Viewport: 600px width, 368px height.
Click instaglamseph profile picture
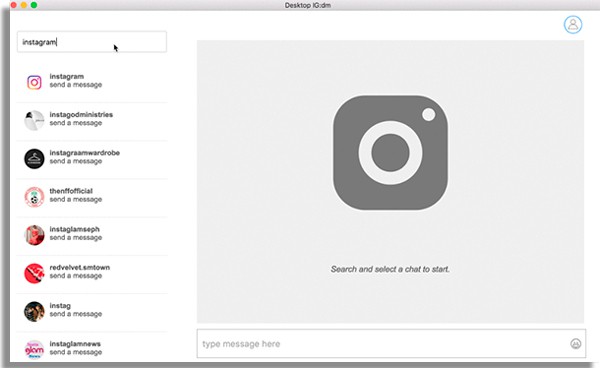tap(34, 235)
